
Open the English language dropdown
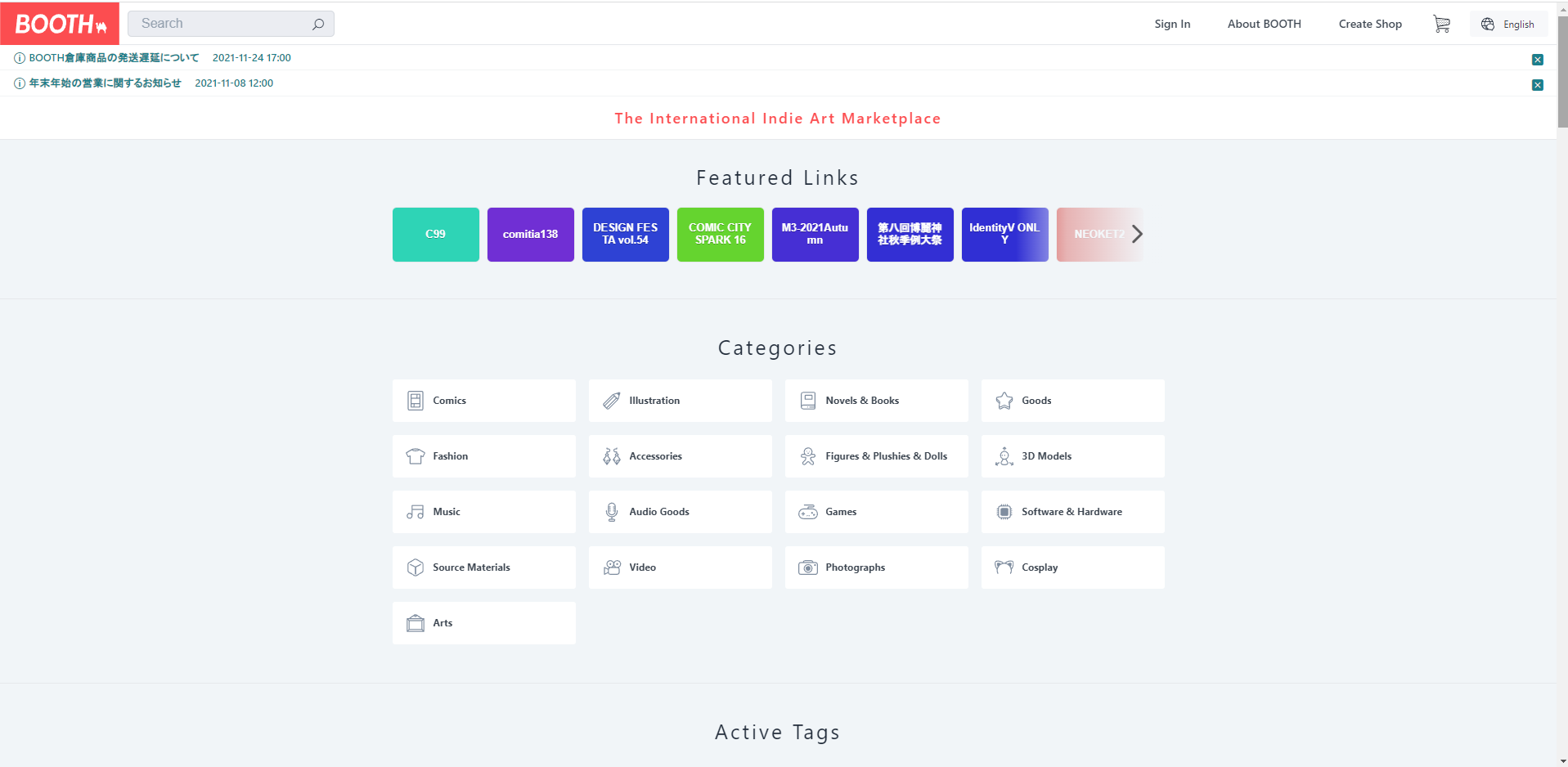1508,25
